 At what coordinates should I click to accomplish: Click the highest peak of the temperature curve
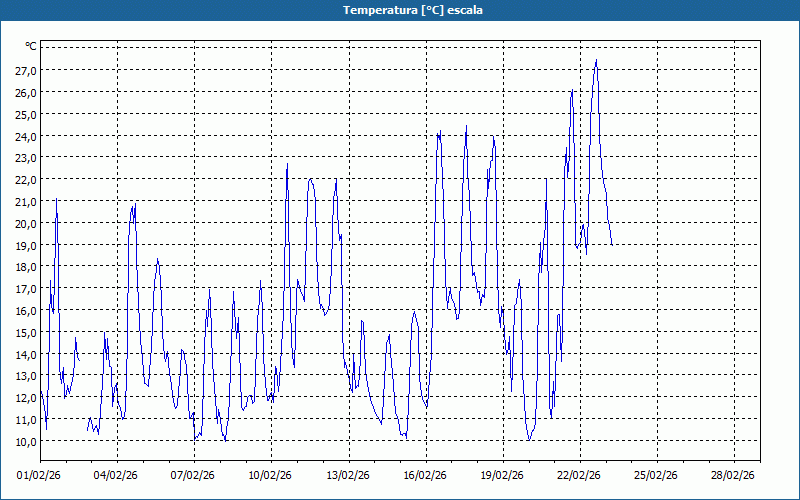[596, 60]
